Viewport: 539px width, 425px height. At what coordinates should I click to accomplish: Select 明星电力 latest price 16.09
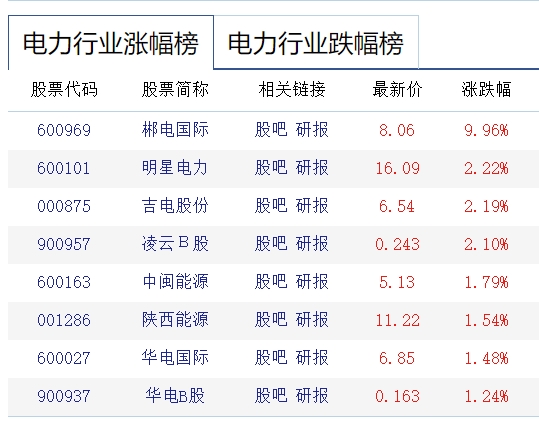[397, 168]
